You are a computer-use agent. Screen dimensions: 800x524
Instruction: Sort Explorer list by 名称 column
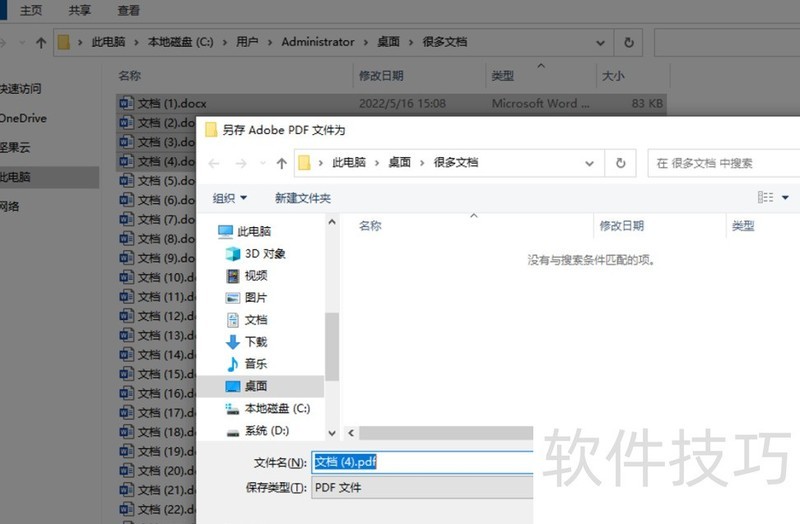click(x=129, y=76)
